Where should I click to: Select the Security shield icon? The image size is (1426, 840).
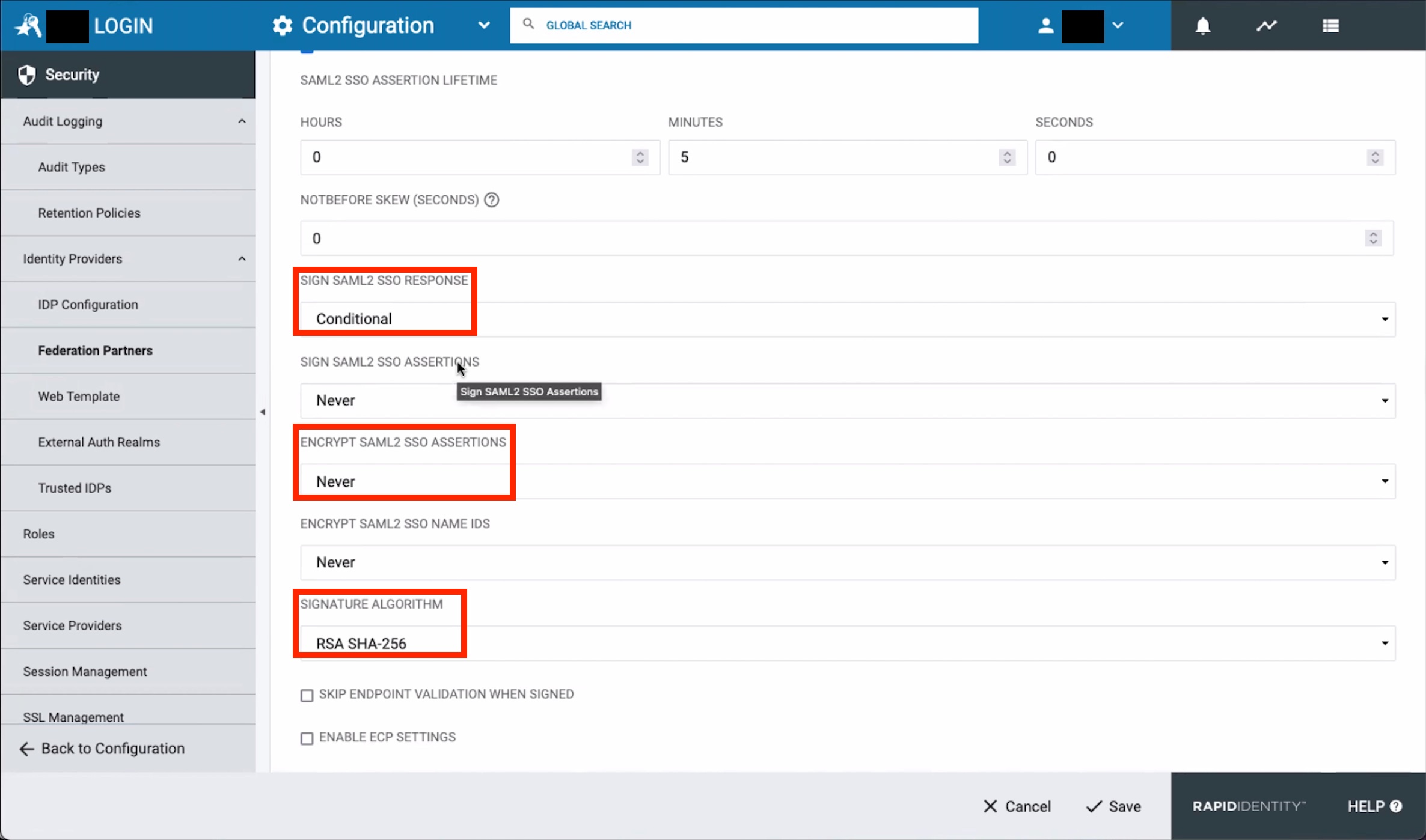click(x=26, y=74)
